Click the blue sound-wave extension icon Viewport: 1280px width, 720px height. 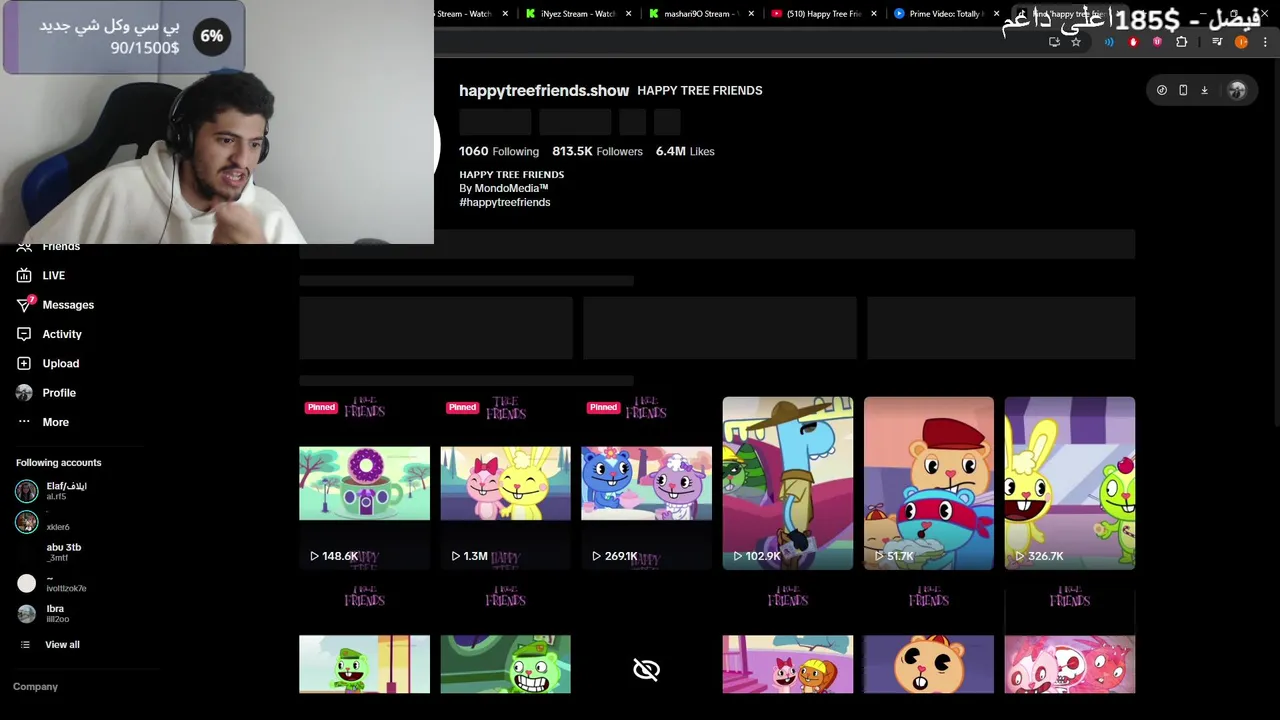click(x=1109, y=42)
